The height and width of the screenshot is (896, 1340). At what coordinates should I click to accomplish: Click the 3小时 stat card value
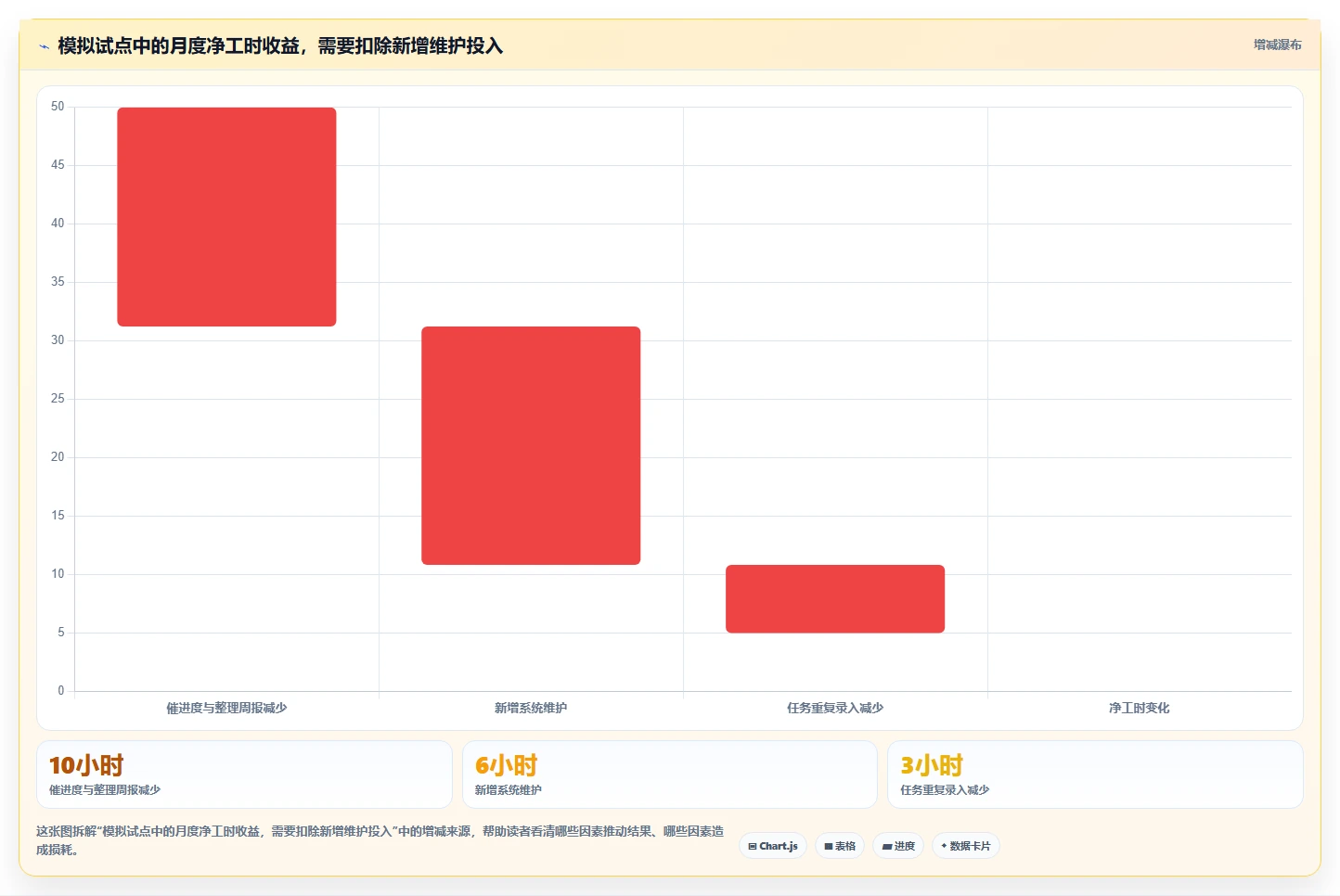(932, 765)
